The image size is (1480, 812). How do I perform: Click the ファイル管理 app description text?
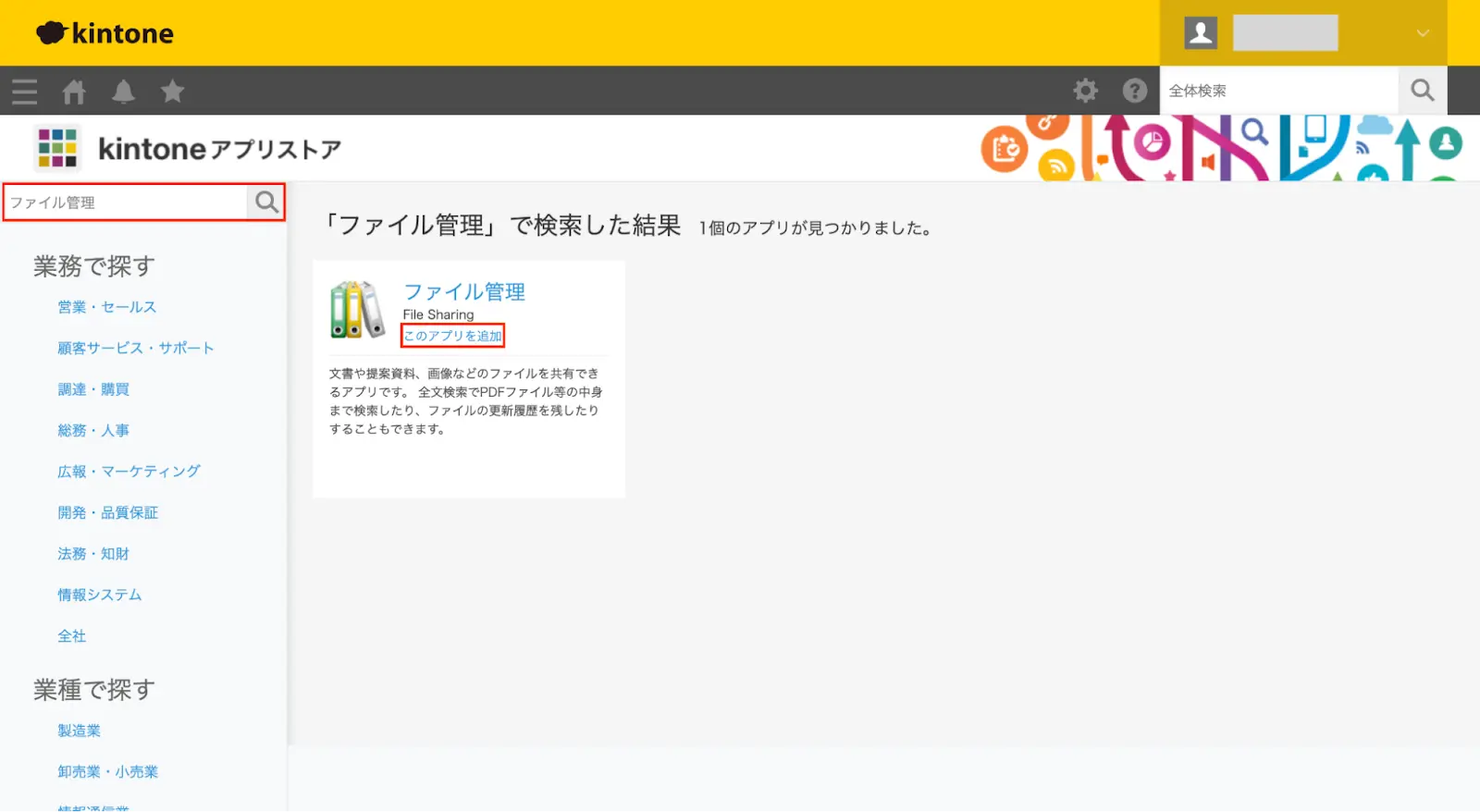pyautogui.click(x=465, y=401)
